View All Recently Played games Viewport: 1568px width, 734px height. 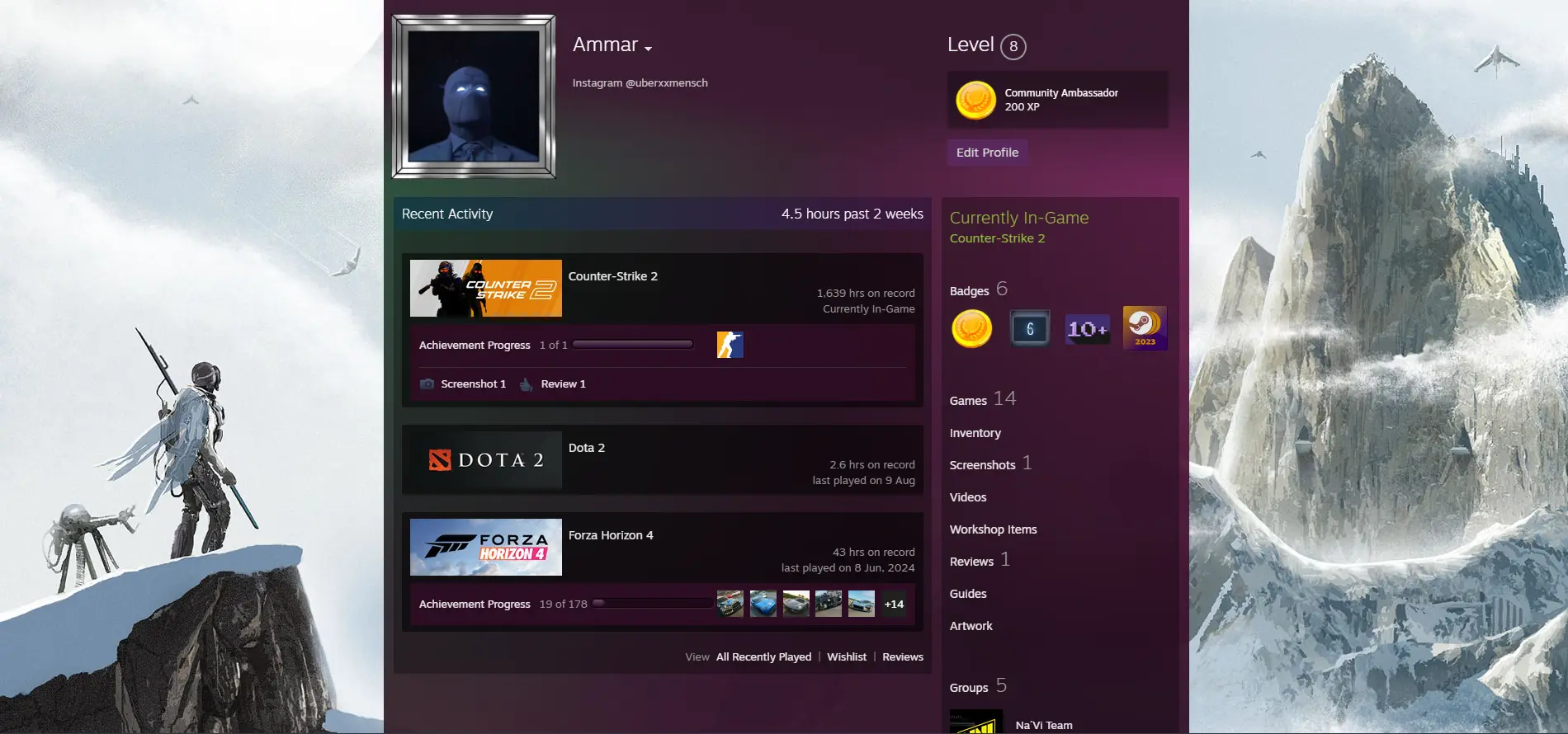point(764,657)
